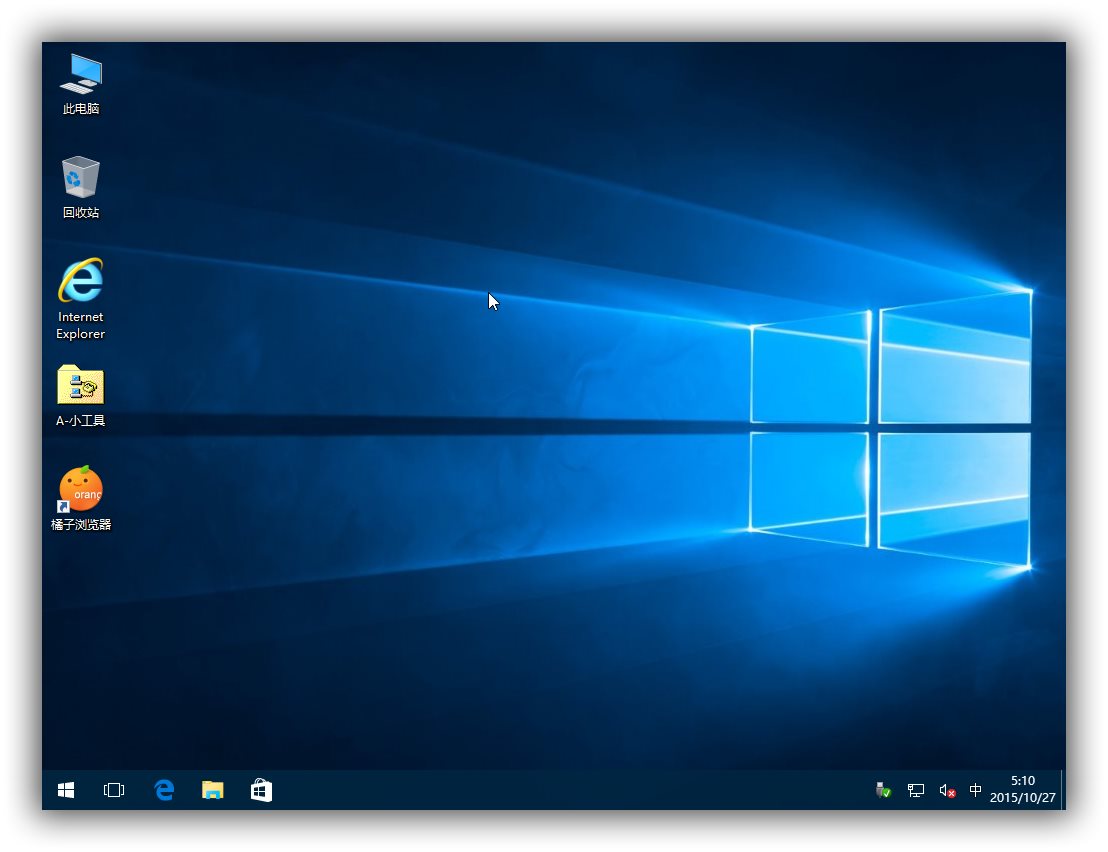Open File Explorer from the taskbar
Screen dimensions: 1108x852
coord(213,790)
